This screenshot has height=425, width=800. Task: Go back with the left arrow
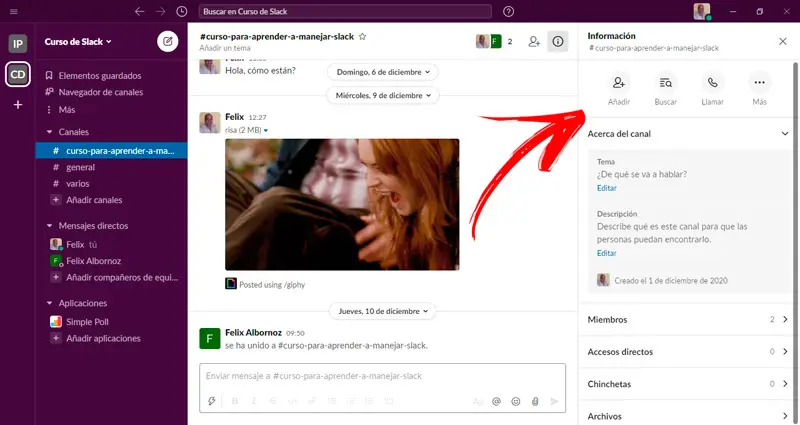pos(139,11)
